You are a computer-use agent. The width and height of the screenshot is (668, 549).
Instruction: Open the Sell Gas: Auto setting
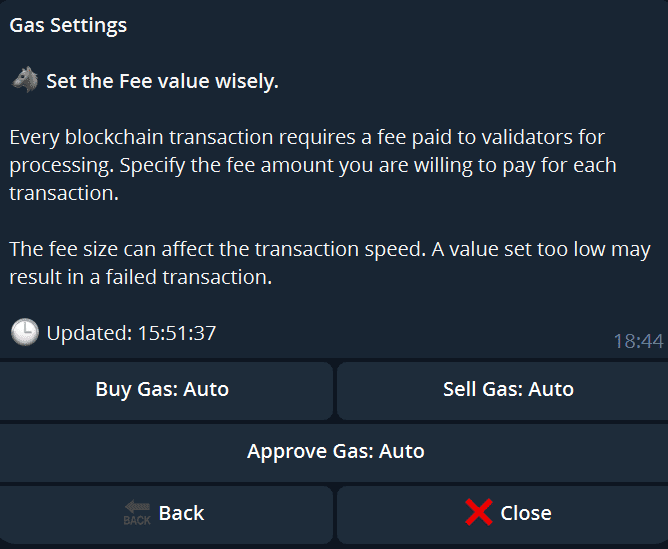[x=503, y=391]
